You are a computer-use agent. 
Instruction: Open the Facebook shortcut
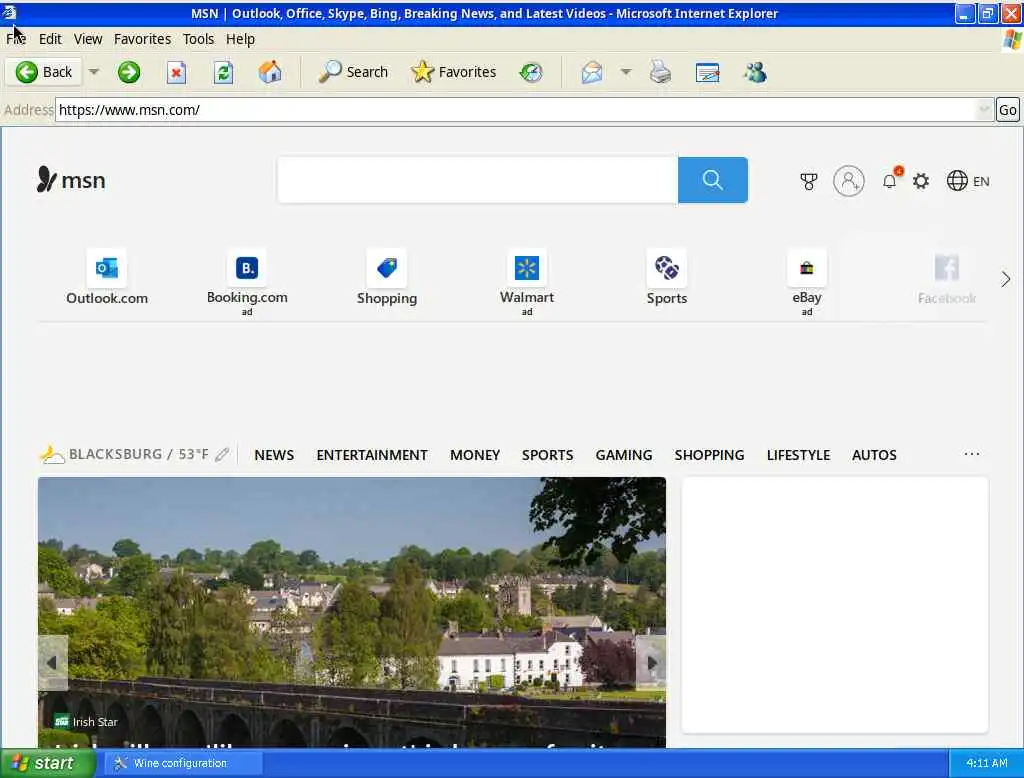(x=947, y=279)
